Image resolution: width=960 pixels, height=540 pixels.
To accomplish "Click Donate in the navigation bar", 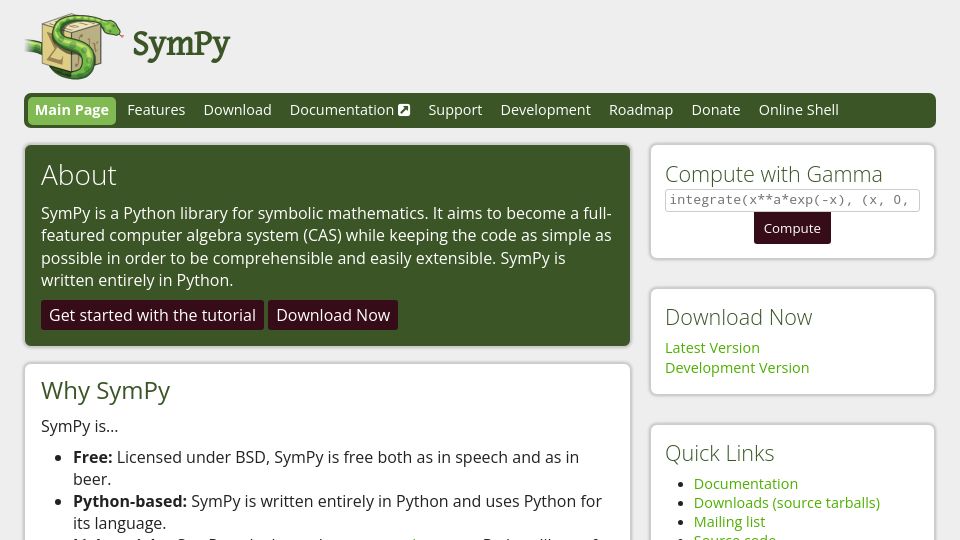I will click(716, 110).
